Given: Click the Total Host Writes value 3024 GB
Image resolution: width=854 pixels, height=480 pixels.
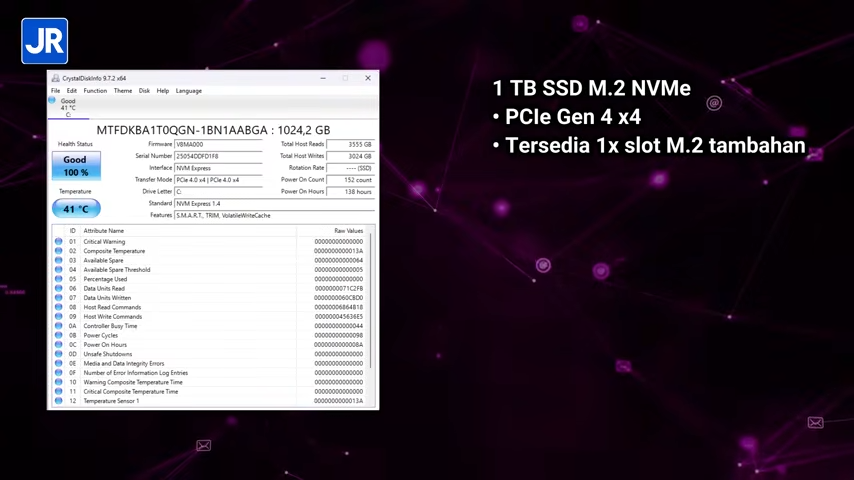Looking at the screenshot, I should click(350, 156).
